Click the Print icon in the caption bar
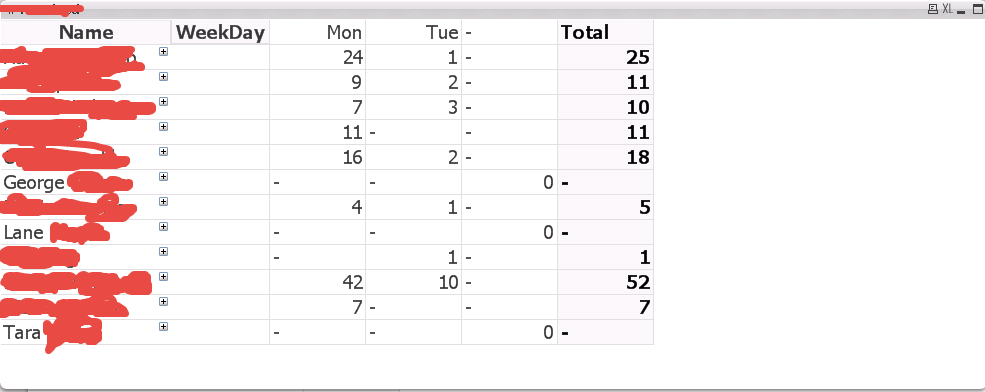This screenshot has width=985, height=392. 933,9
